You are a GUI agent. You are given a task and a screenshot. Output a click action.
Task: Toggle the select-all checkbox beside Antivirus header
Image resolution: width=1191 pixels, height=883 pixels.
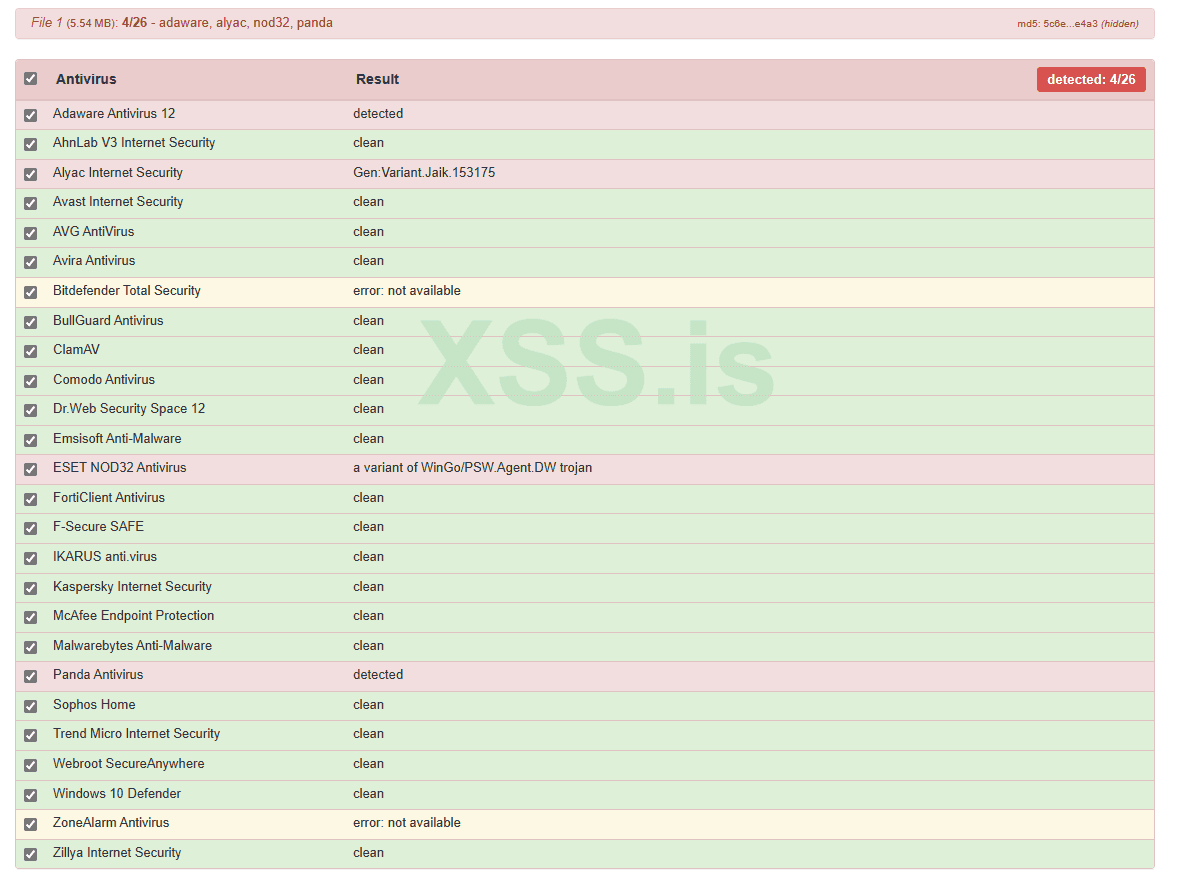30,79
